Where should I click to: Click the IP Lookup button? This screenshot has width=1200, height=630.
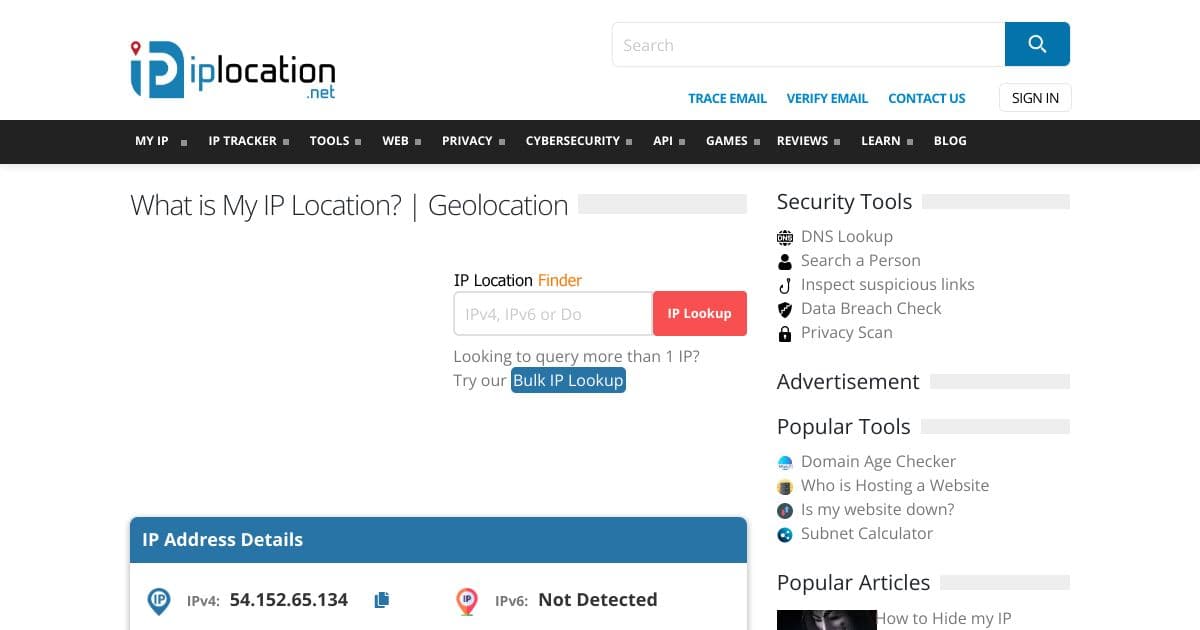[699, 313]
